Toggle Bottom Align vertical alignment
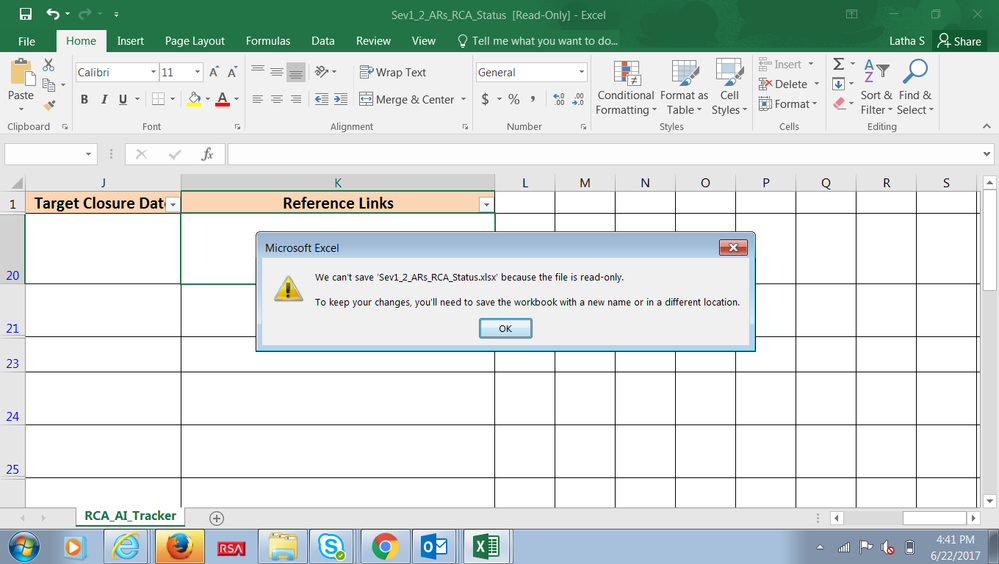This screenshot has width=999, height=564. pyautogui.click(x=296, y=72)
